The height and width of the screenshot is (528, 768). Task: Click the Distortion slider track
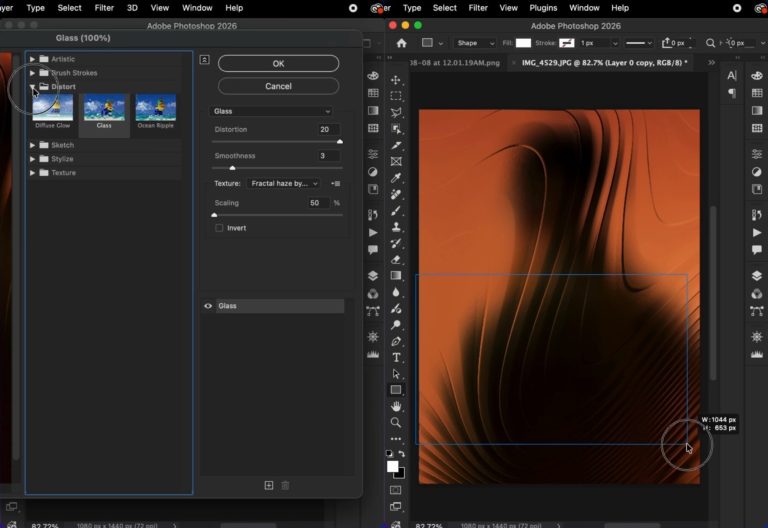point(277,142)
